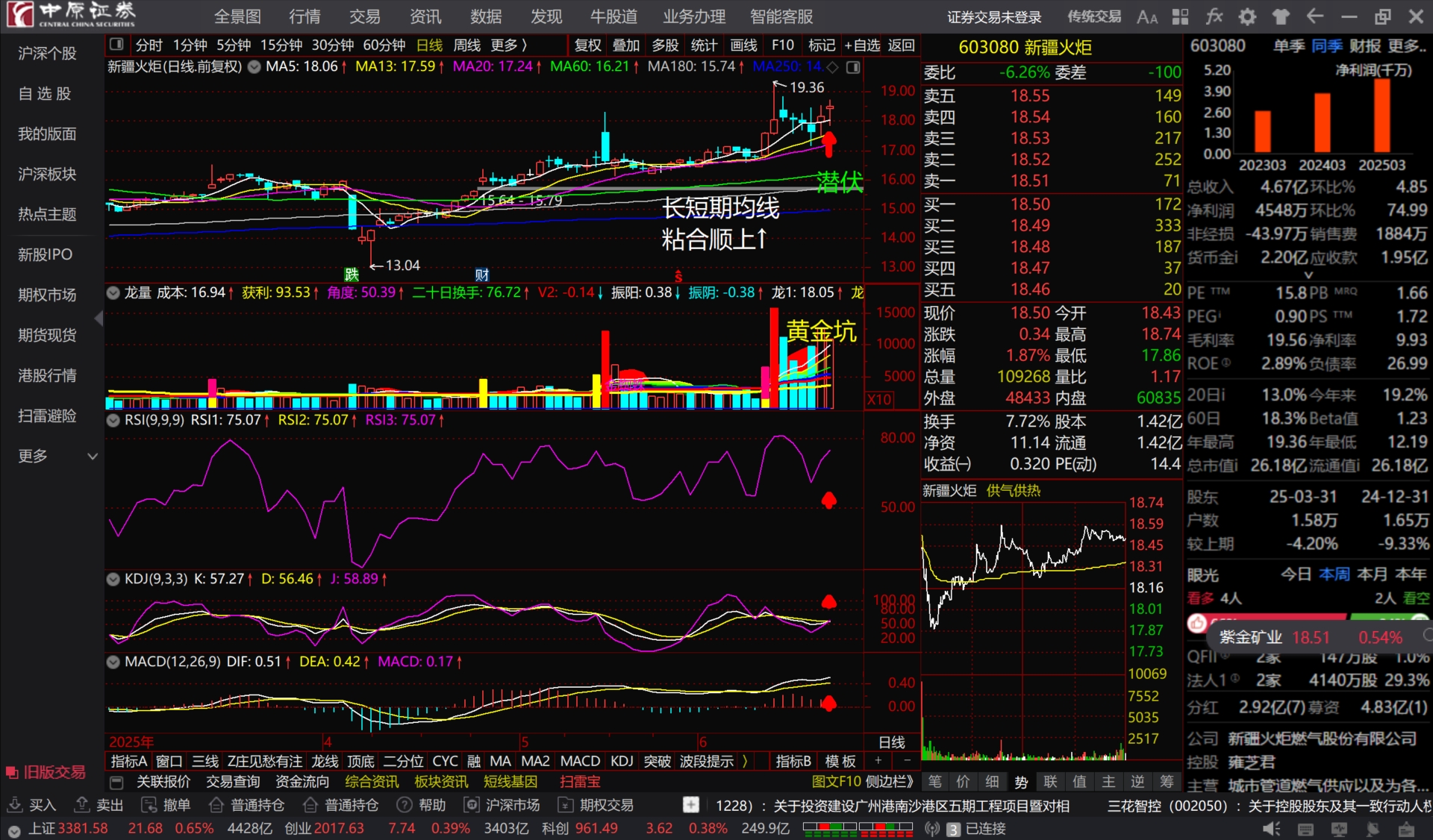Image resolution: width=1433 pixels, height=840 pixels.
Task: Open the multi-window grid layout icon
Action: click(x=1180, y=16)
